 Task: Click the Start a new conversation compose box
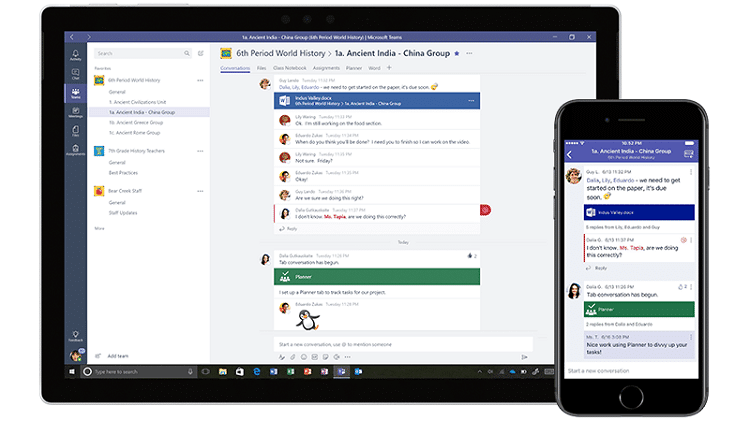[x=403, y=344]
